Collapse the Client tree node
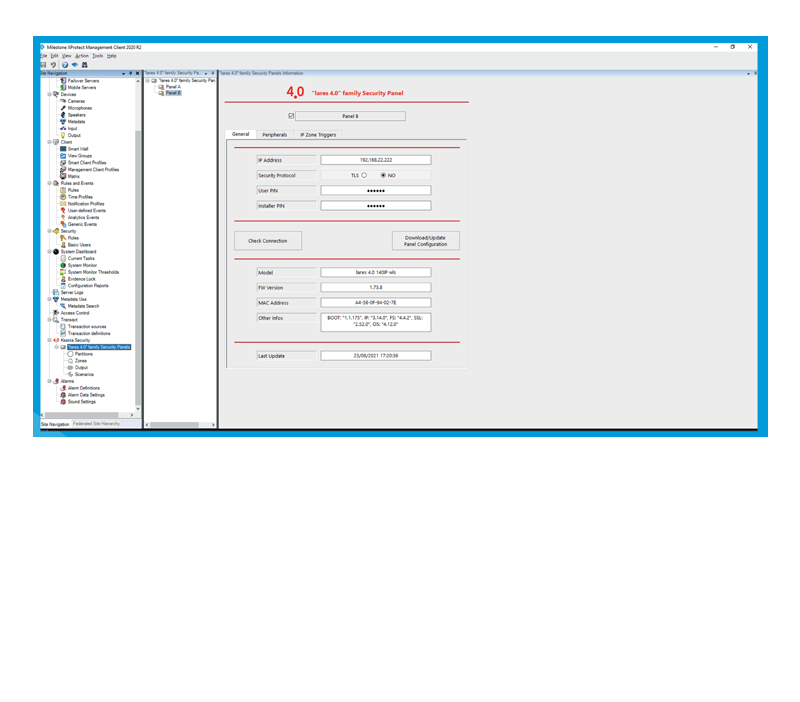 [49, 142]
